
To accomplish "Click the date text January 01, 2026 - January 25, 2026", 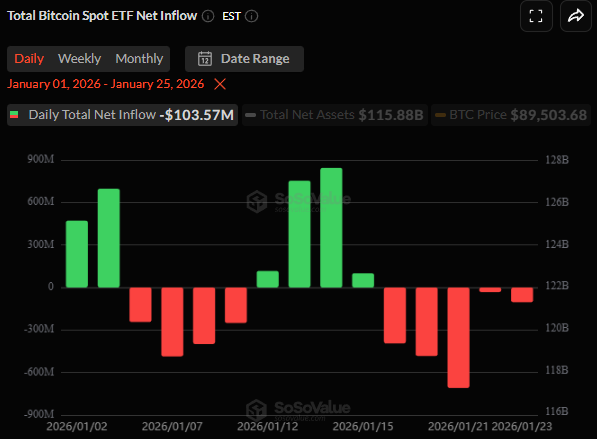I will click(x=105, y=84).
